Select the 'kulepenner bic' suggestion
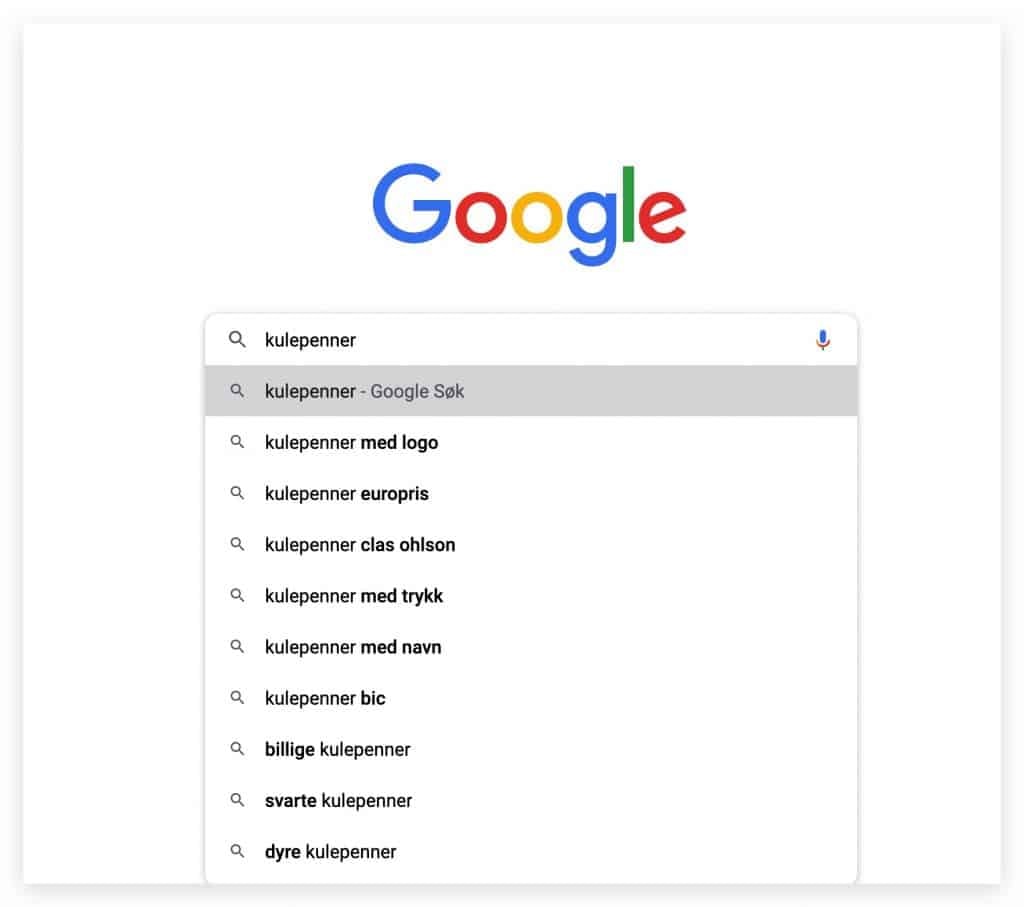The height and width of the screenshot is (907, 1024). point(530,697)
